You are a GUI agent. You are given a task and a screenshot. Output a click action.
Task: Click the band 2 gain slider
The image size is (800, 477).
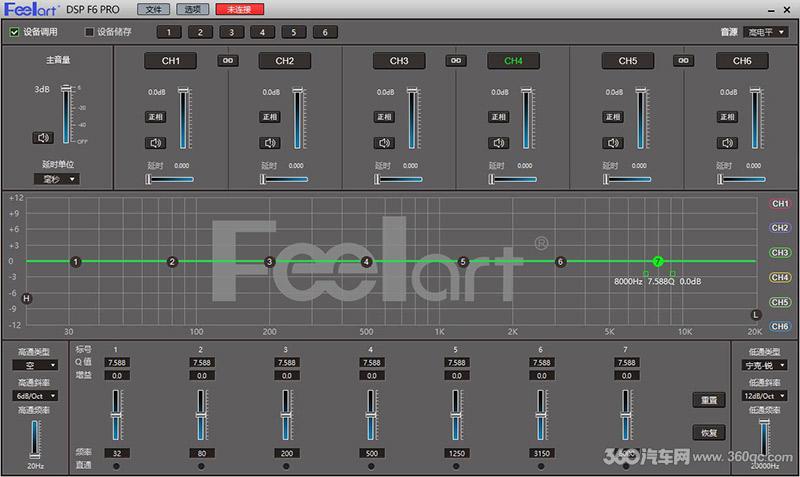coord(201,415)
